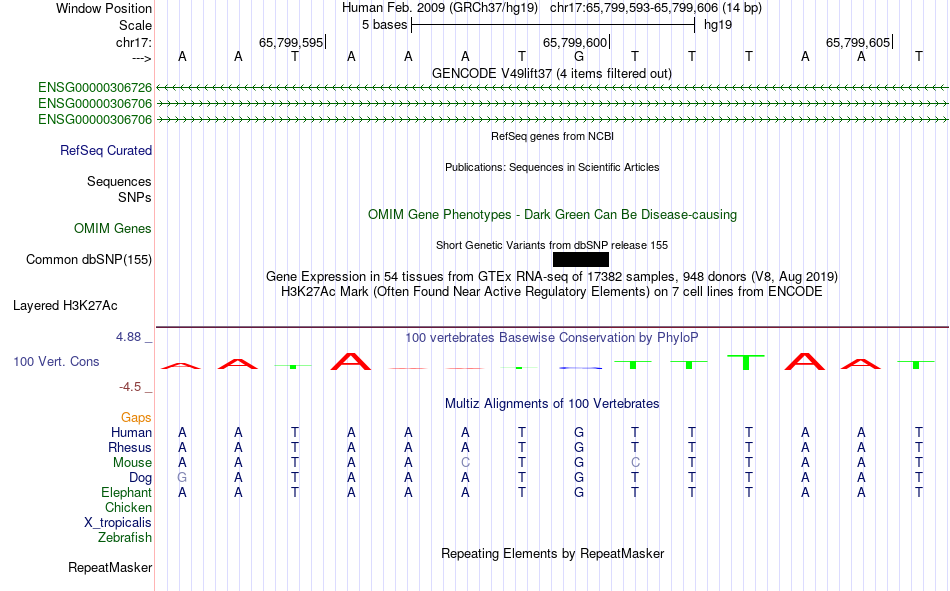
Task: Open the Repeating Elements by RepeatMasker title
Action: pos(552,553)
